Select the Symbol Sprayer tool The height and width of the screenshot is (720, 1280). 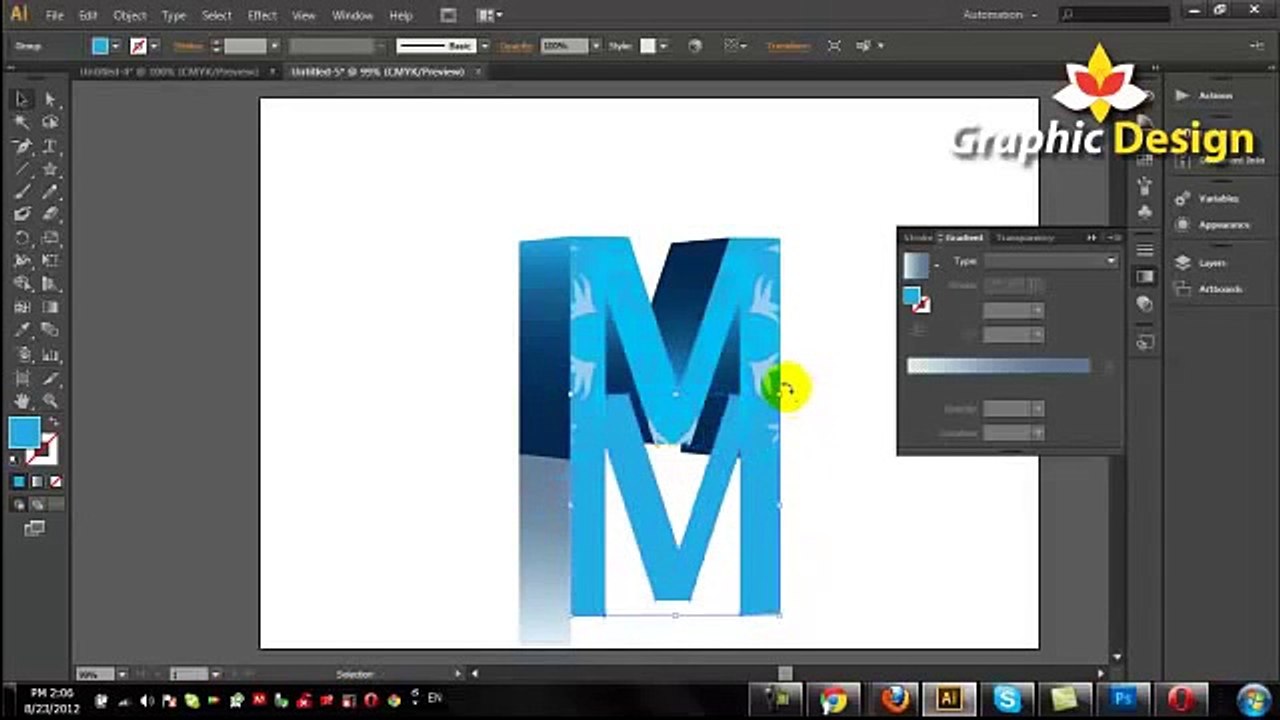pos(22,355)
